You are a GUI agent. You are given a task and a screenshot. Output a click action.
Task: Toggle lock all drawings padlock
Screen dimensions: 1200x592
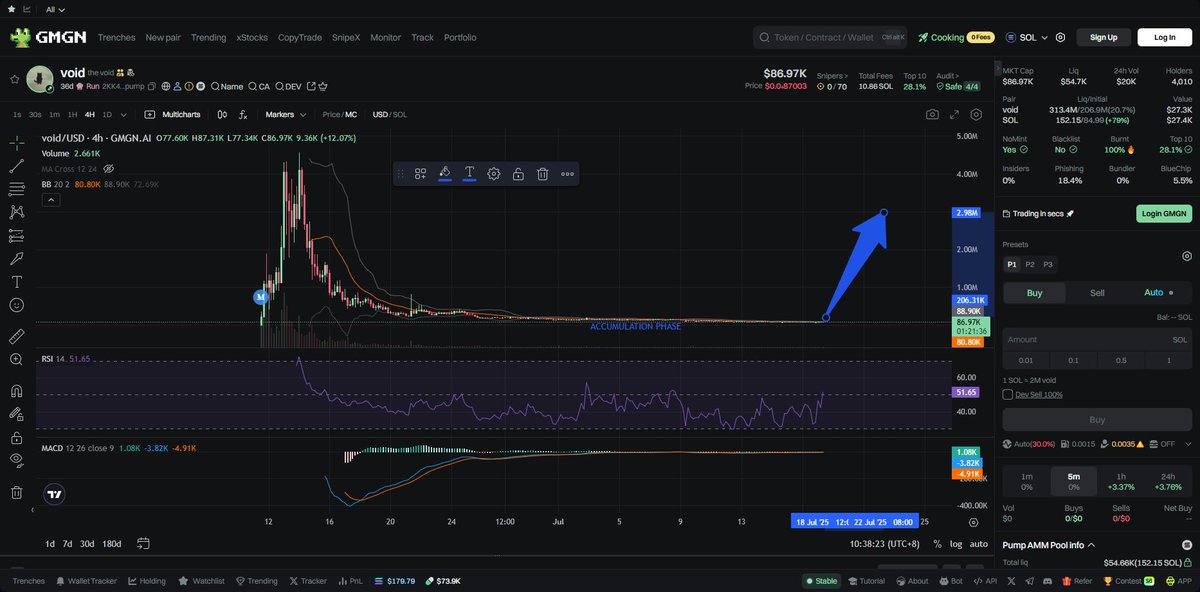17,437
